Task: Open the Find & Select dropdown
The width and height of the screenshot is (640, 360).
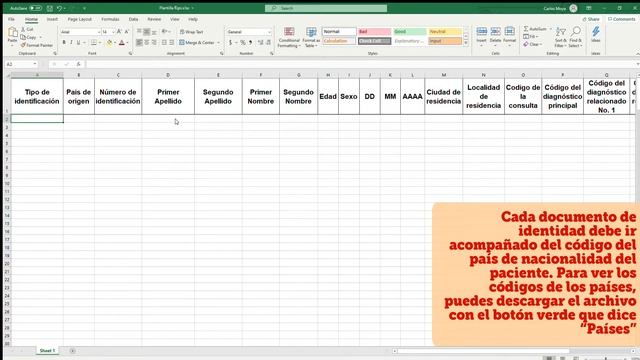Action: 575,37
